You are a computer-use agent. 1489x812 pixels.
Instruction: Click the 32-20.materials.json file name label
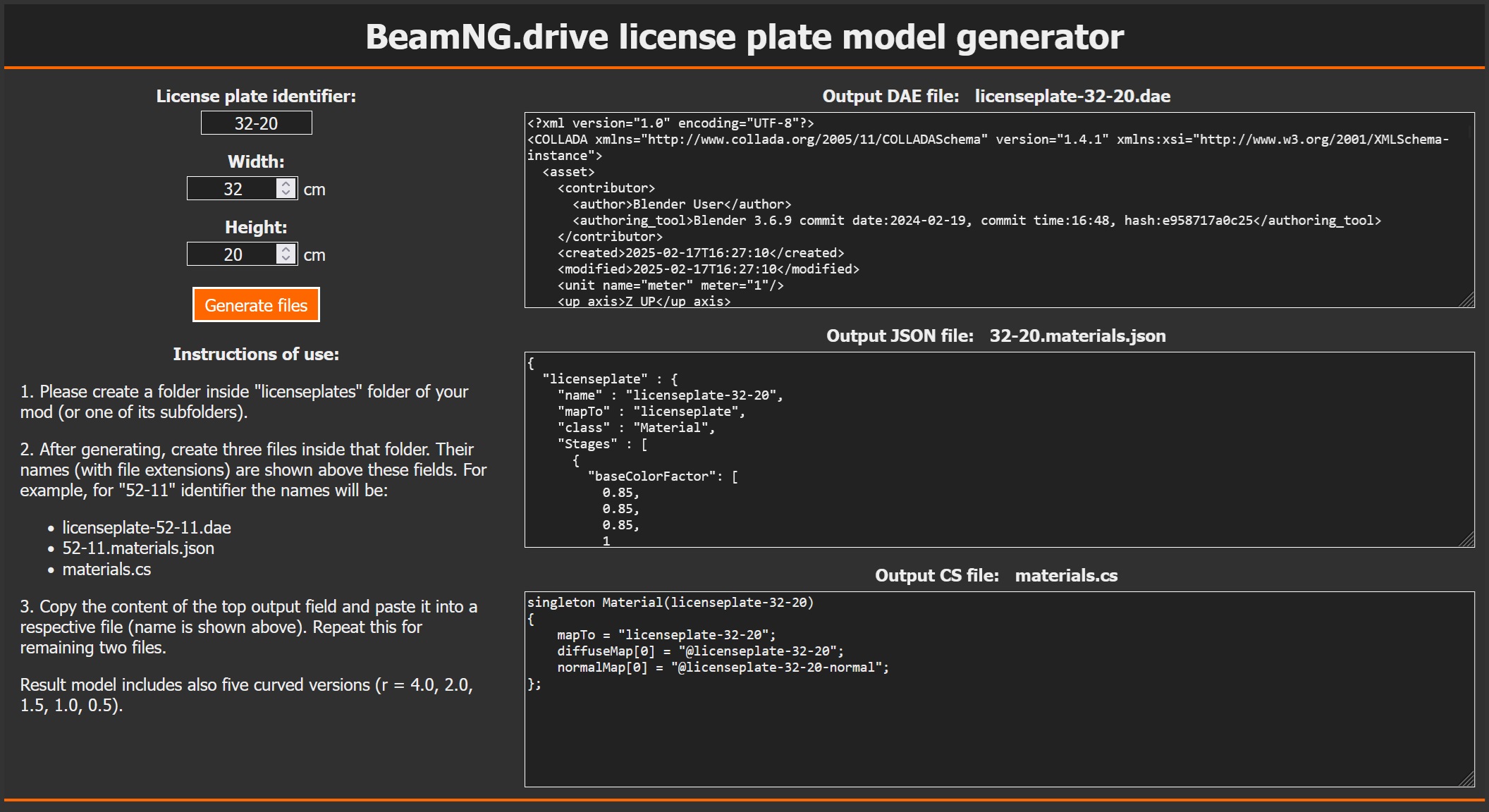[x=1077, y=336]
